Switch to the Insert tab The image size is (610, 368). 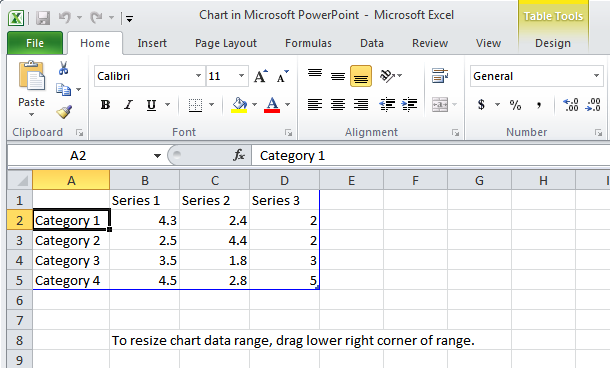(x=152, y=43)
